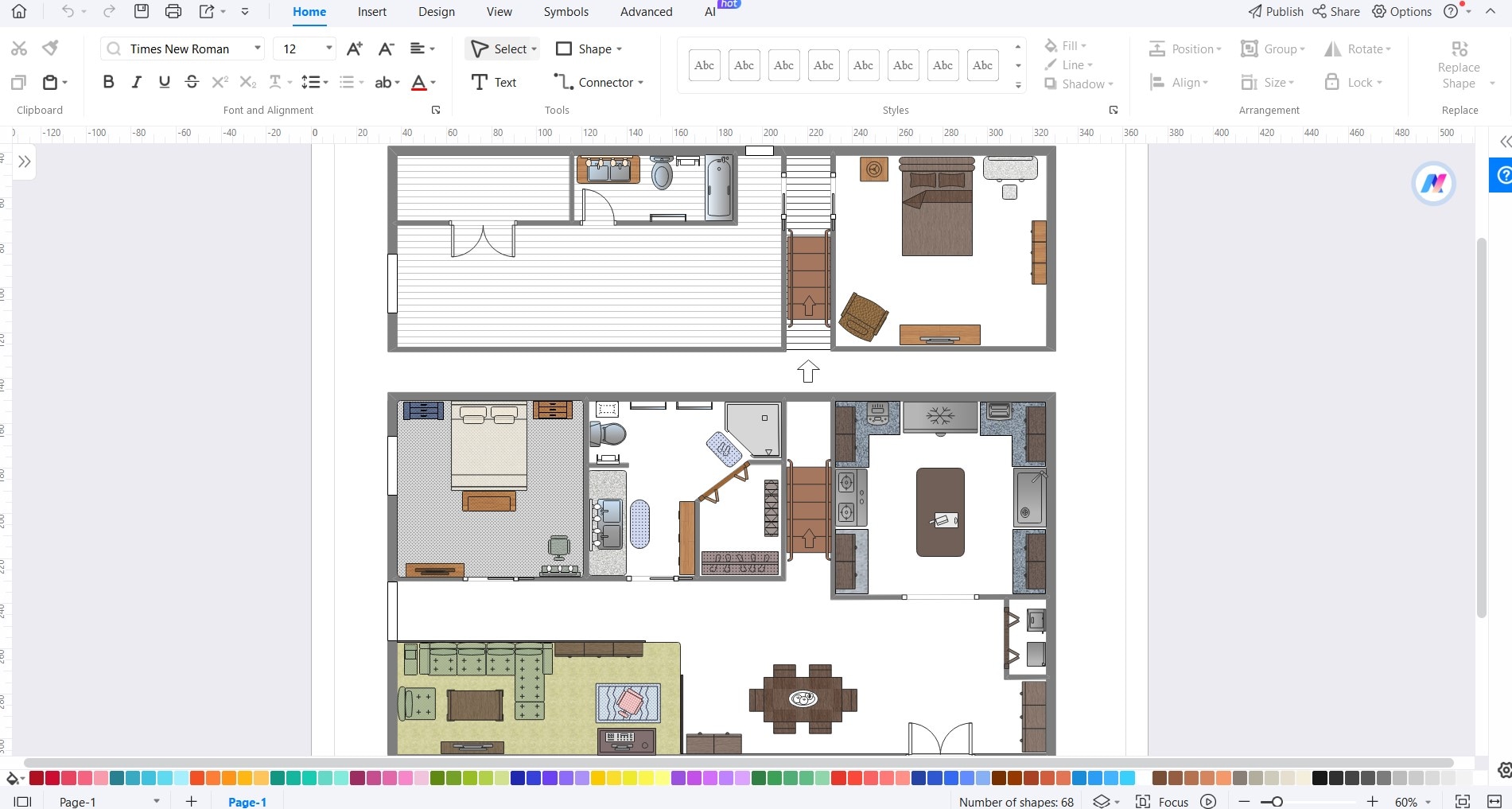Select the Text tool
Screen dimensions: 1512x809
pyautogui.click(x=494, y=82)
